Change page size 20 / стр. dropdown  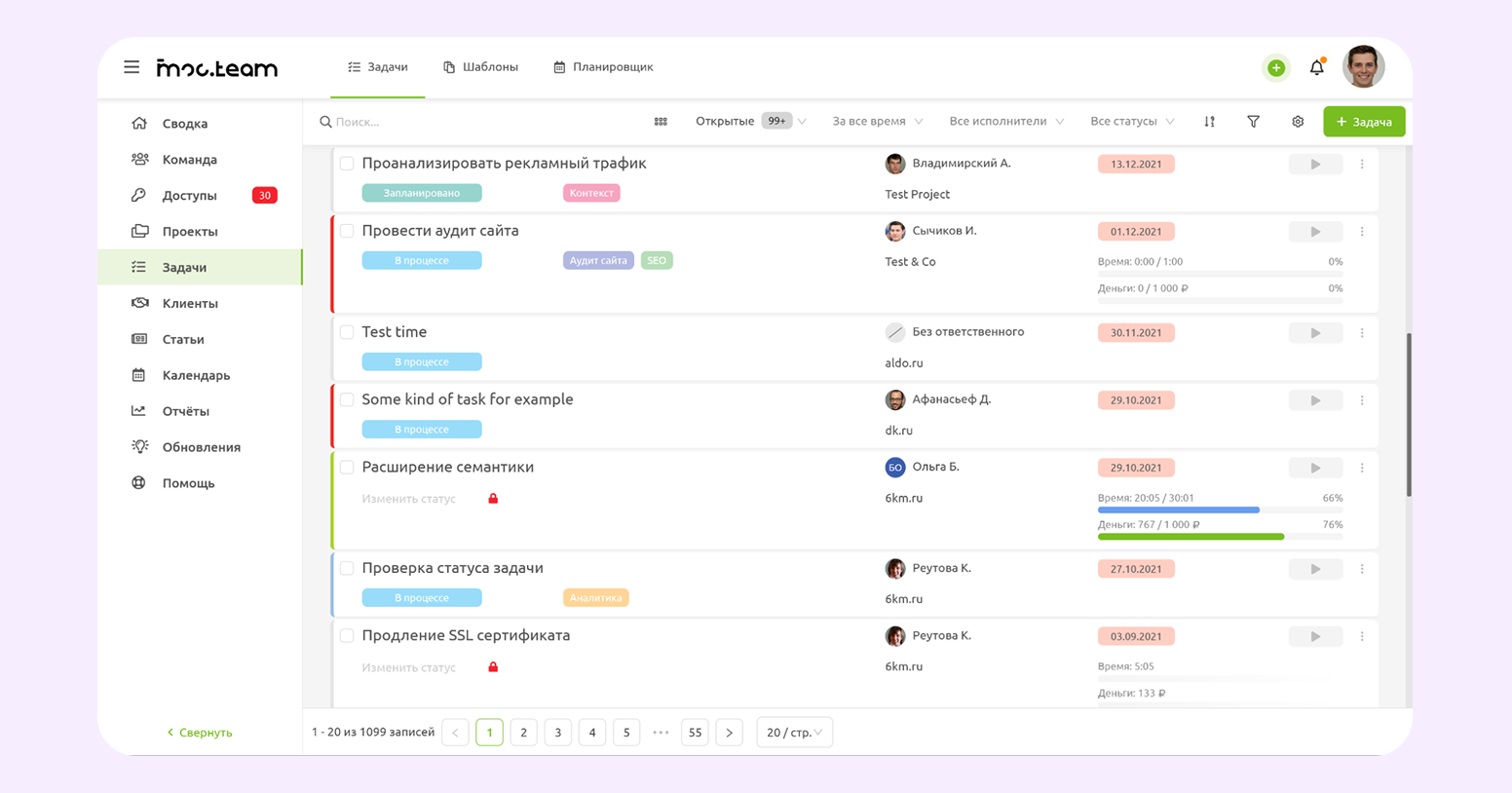794,733
